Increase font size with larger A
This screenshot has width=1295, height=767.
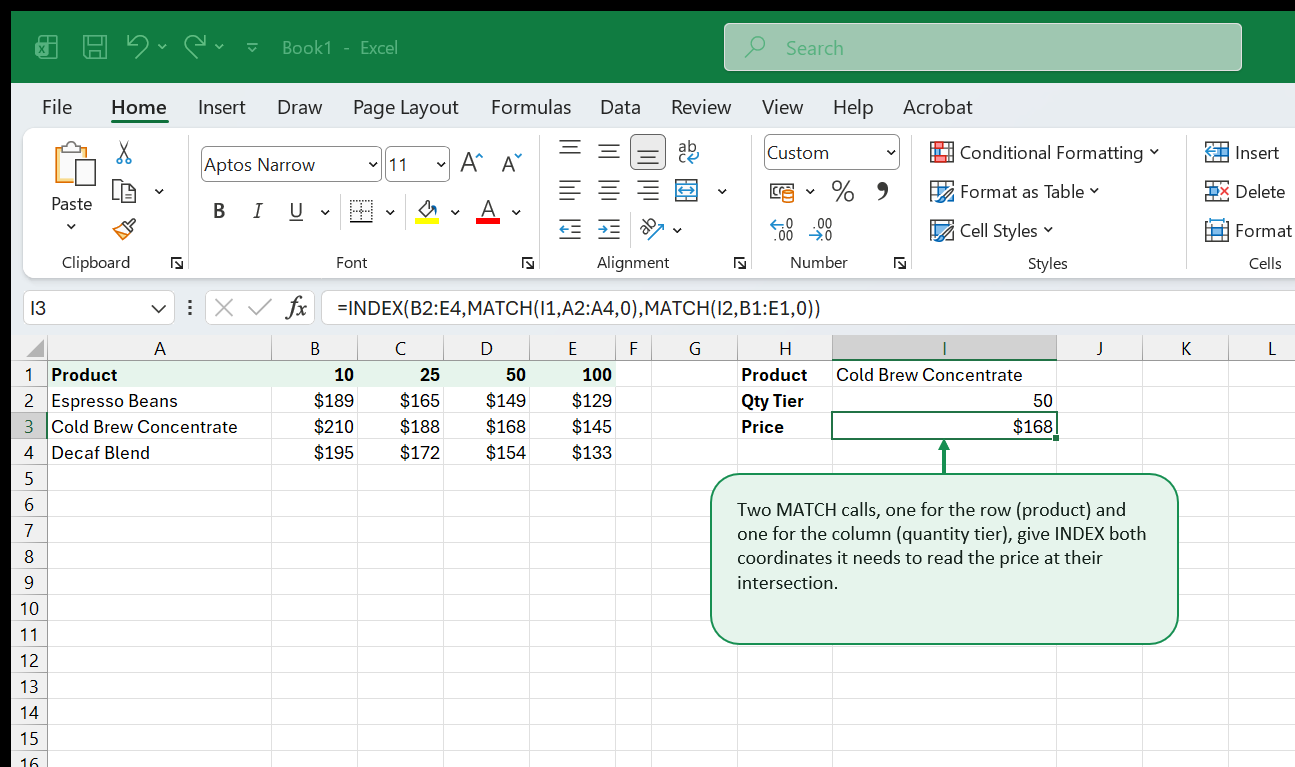click(x=472, y=164)
